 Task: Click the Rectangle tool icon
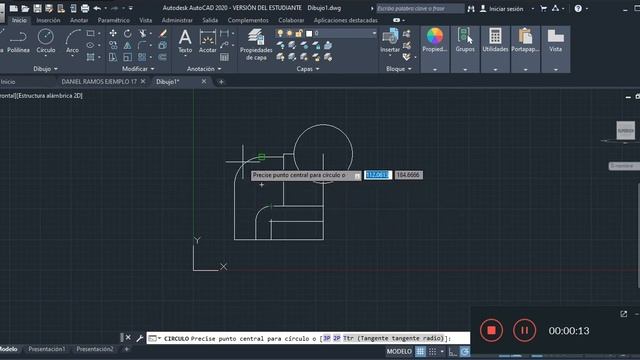[x=91, y=33]
